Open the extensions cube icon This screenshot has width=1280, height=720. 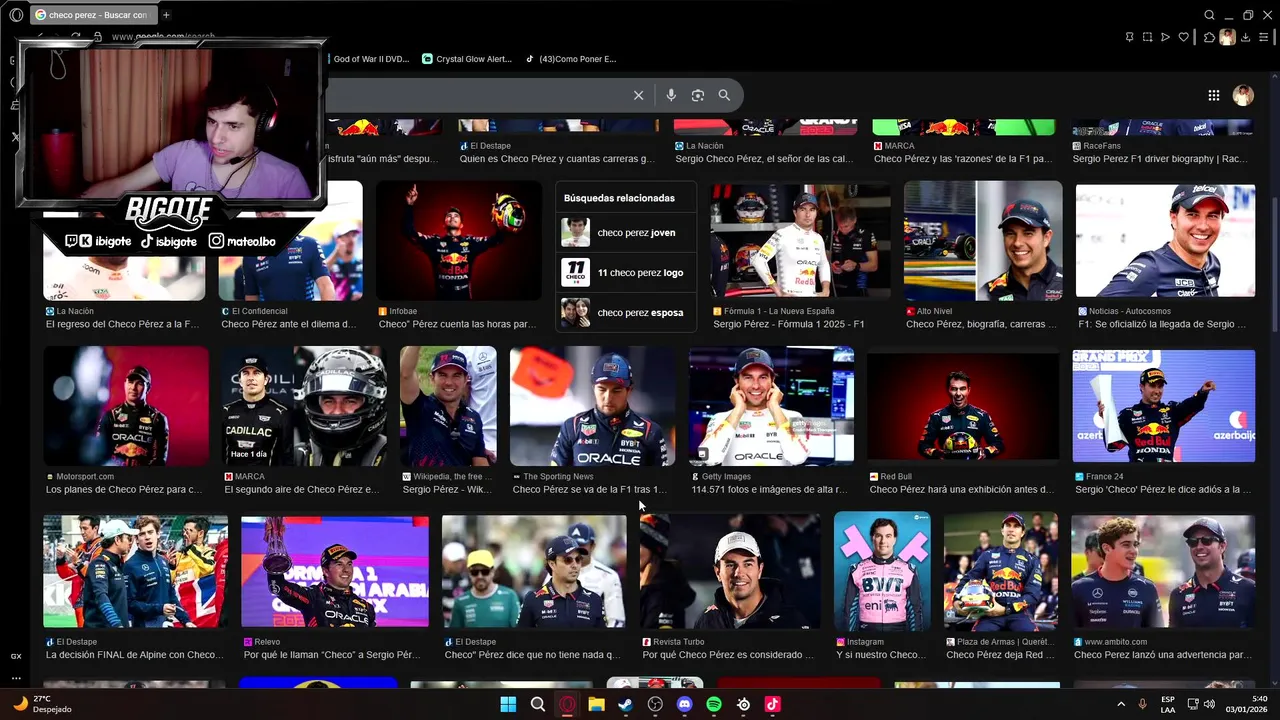[1208, 37]
